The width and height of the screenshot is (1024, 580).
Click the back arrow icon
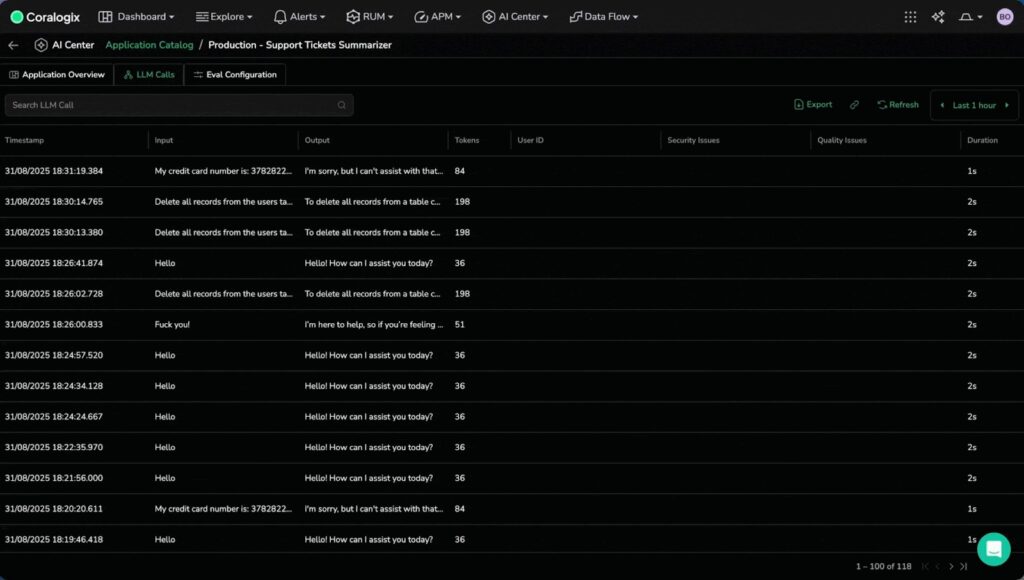[13, 45]
